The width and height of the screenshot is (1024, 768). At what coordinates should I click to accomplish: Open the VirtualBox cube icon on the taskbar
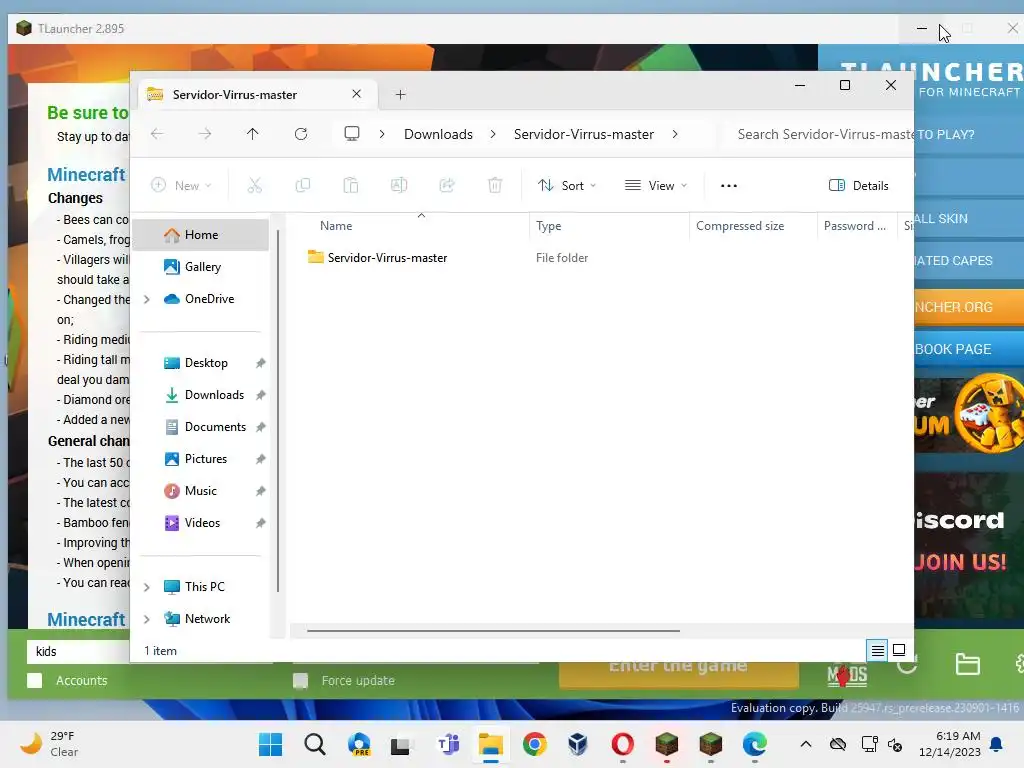[x=578, y=744]
